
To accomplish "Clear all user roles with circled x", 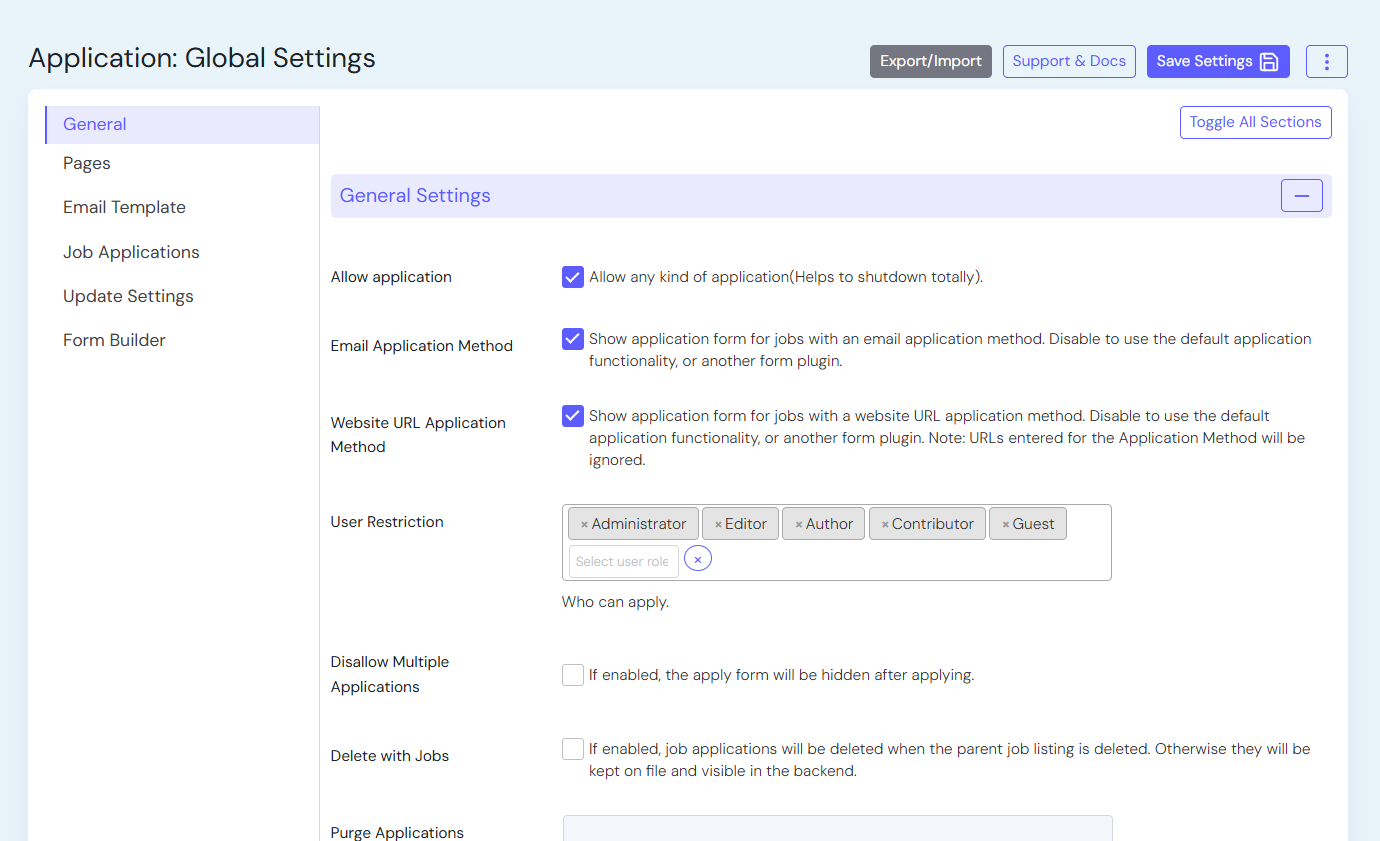I will pos(698,559).
